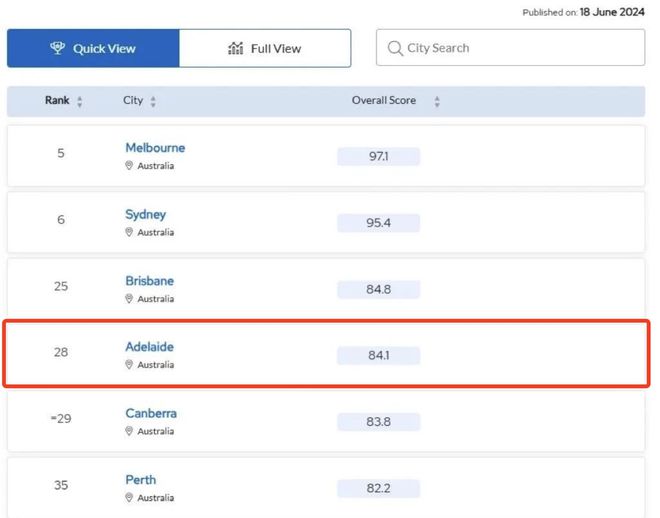Switch to the Quick View tab
This screenshot has height=518, width=660.
[x=93, y=48]
